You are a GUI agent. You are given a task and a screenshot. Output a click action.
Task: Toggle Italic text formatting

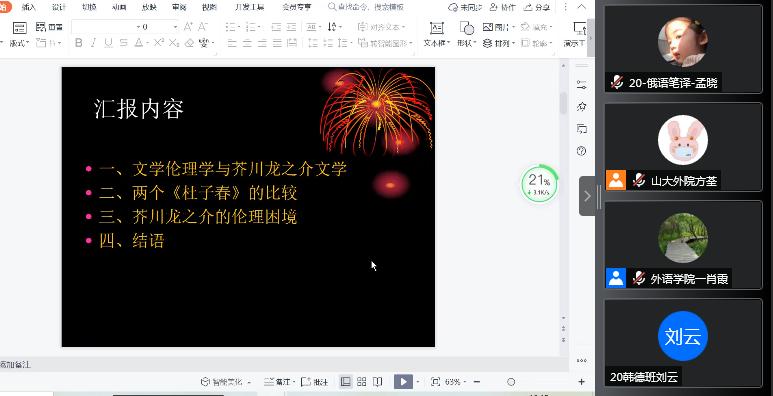coord(93,43)
